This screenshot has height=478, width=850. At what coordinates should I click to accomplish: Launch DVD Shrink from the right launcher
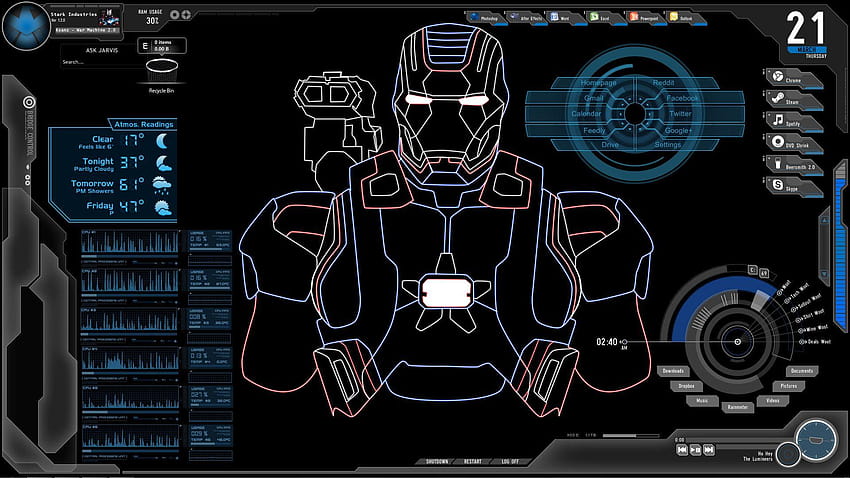[x=793, y=143]
